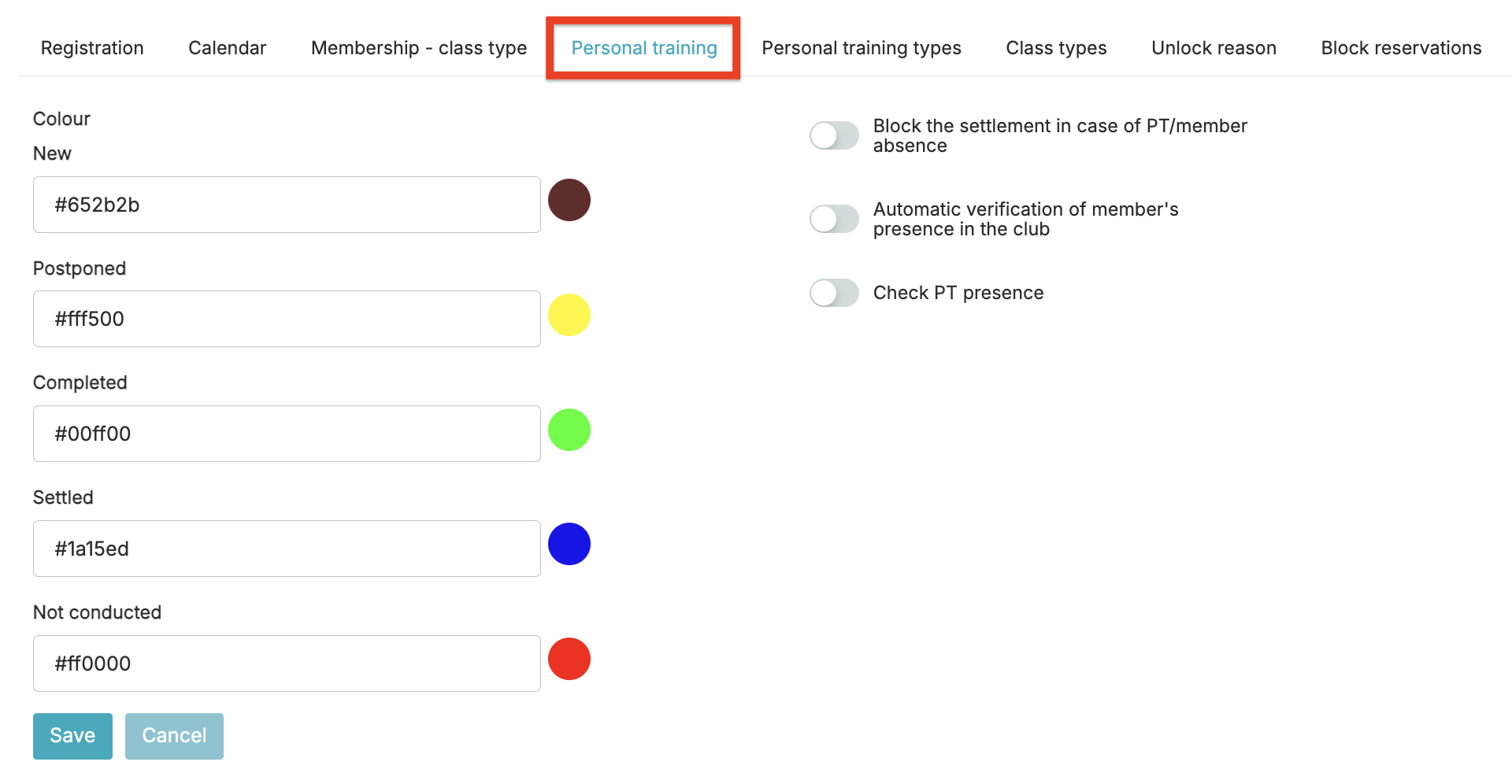The height and width of the screenshot is (784, 1512).
Task: Click the brown New colour swatch
Action: (x=569, y=200)
